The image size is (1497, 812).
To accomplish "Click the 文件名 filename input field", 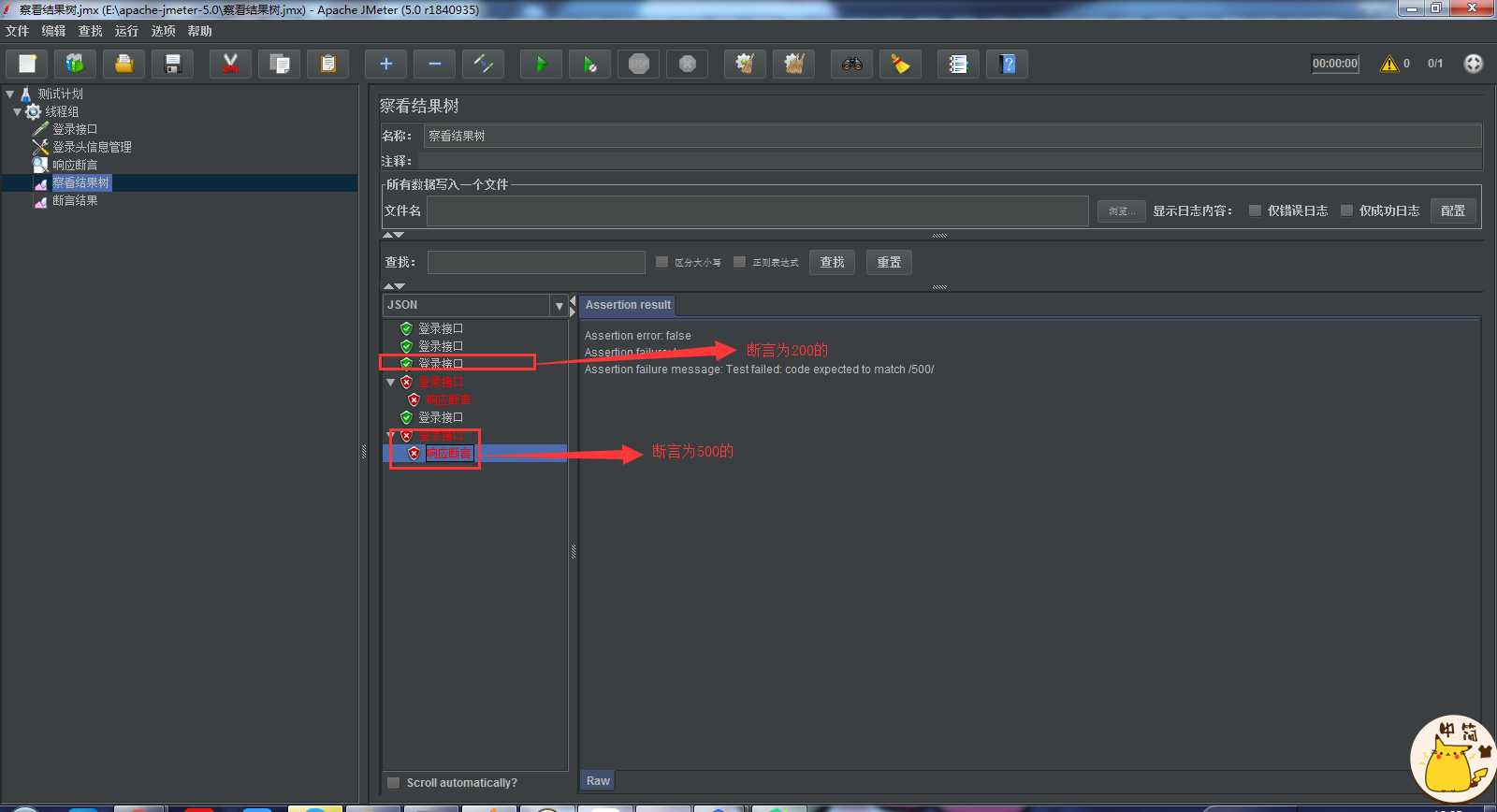I will (x=758, y=211).
